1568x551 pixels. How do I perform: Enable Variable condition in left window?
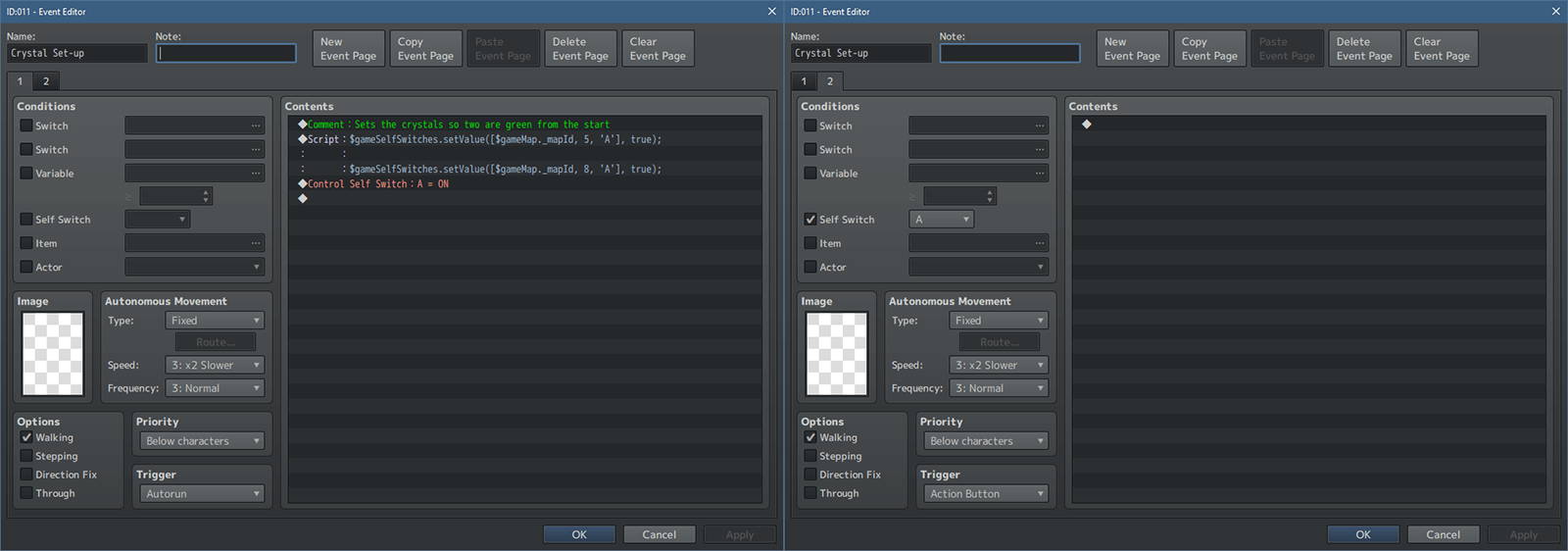pyautogui.click(x=26, y=174)
